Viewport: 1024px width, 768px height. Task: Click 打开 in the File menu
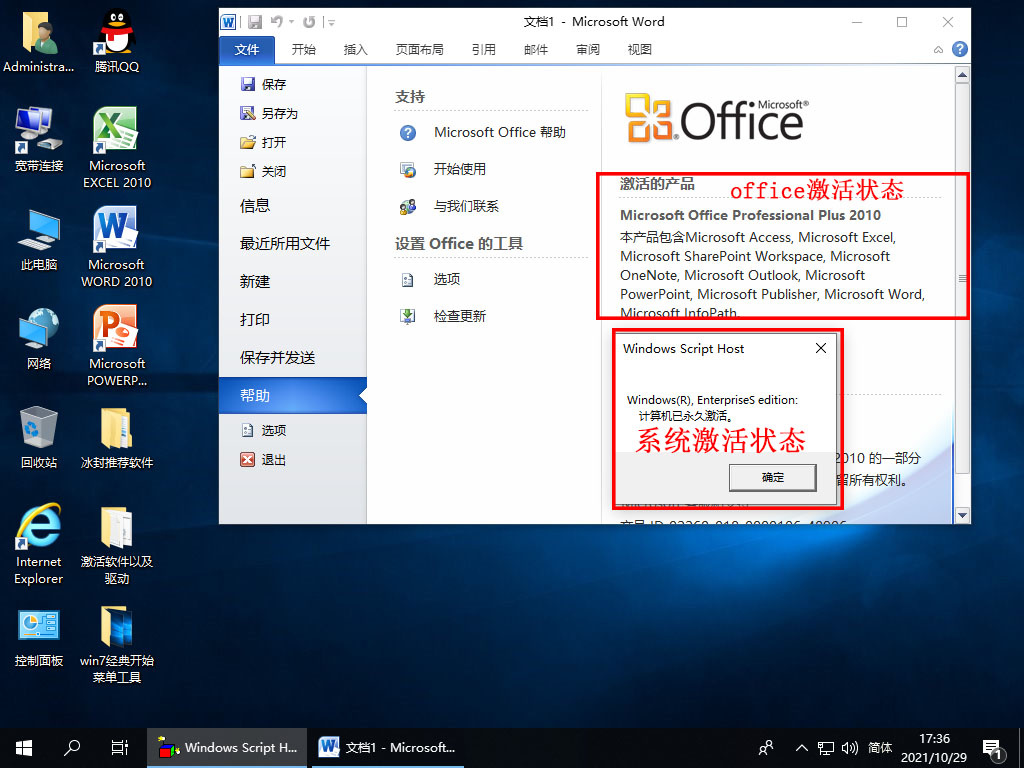264,142
